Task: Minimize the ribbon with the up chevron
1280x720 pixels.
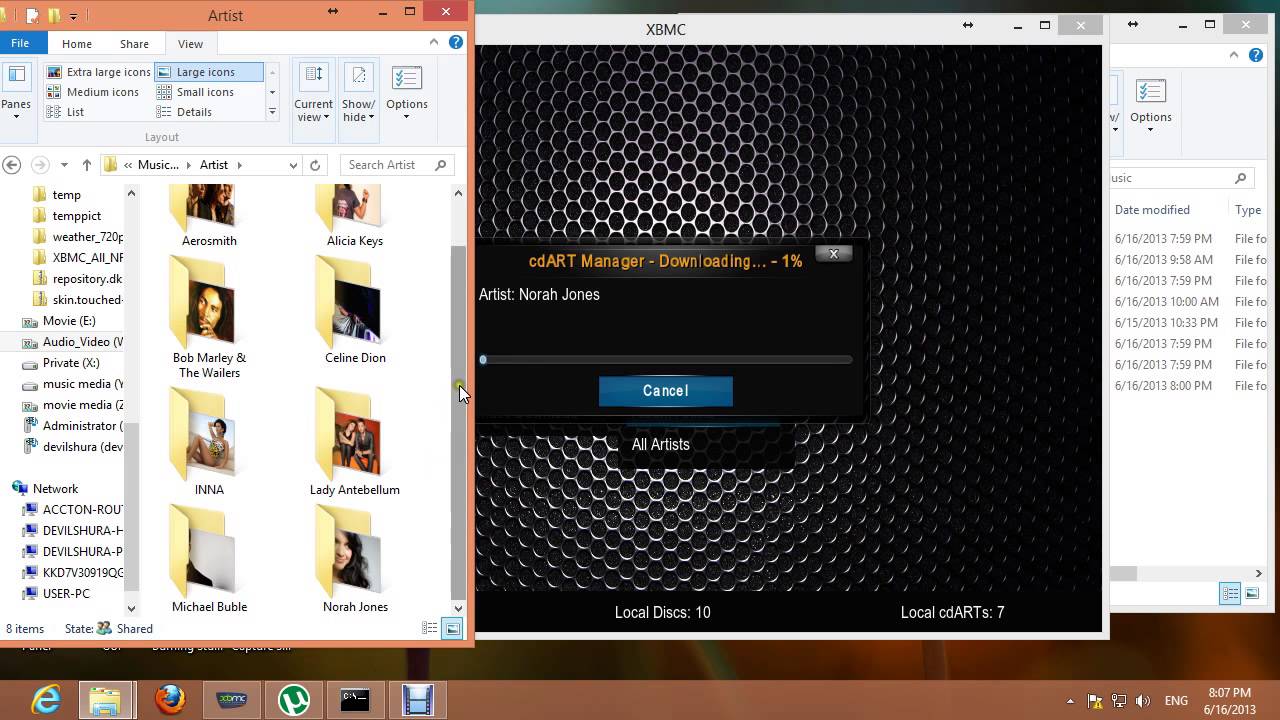Action: [x=434, y=42]
